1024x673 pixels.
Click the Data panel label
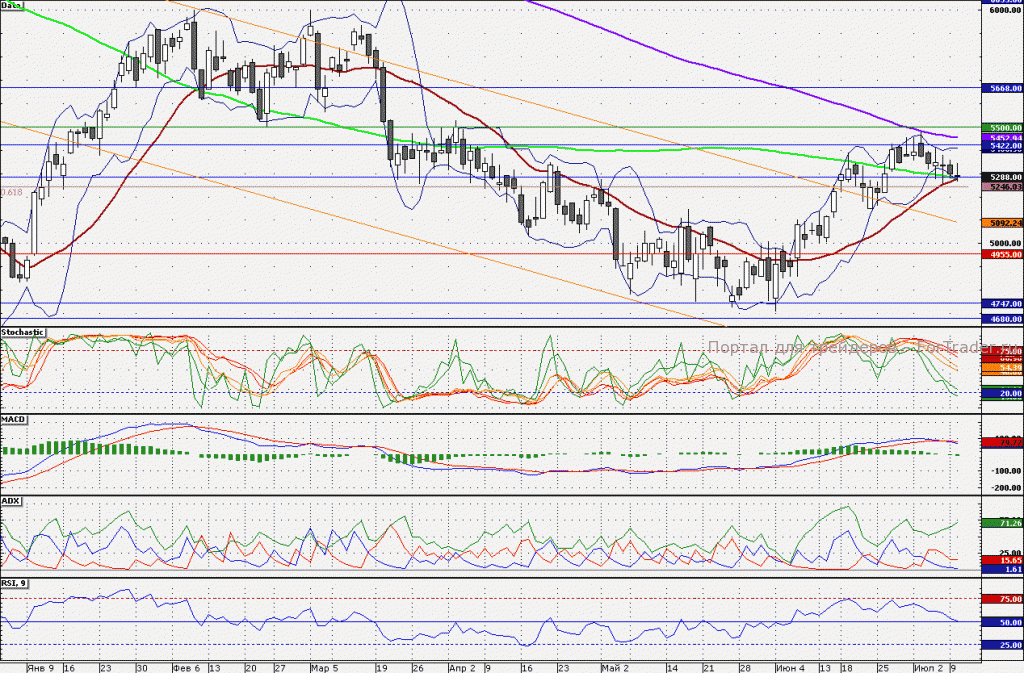click(12, 5)
